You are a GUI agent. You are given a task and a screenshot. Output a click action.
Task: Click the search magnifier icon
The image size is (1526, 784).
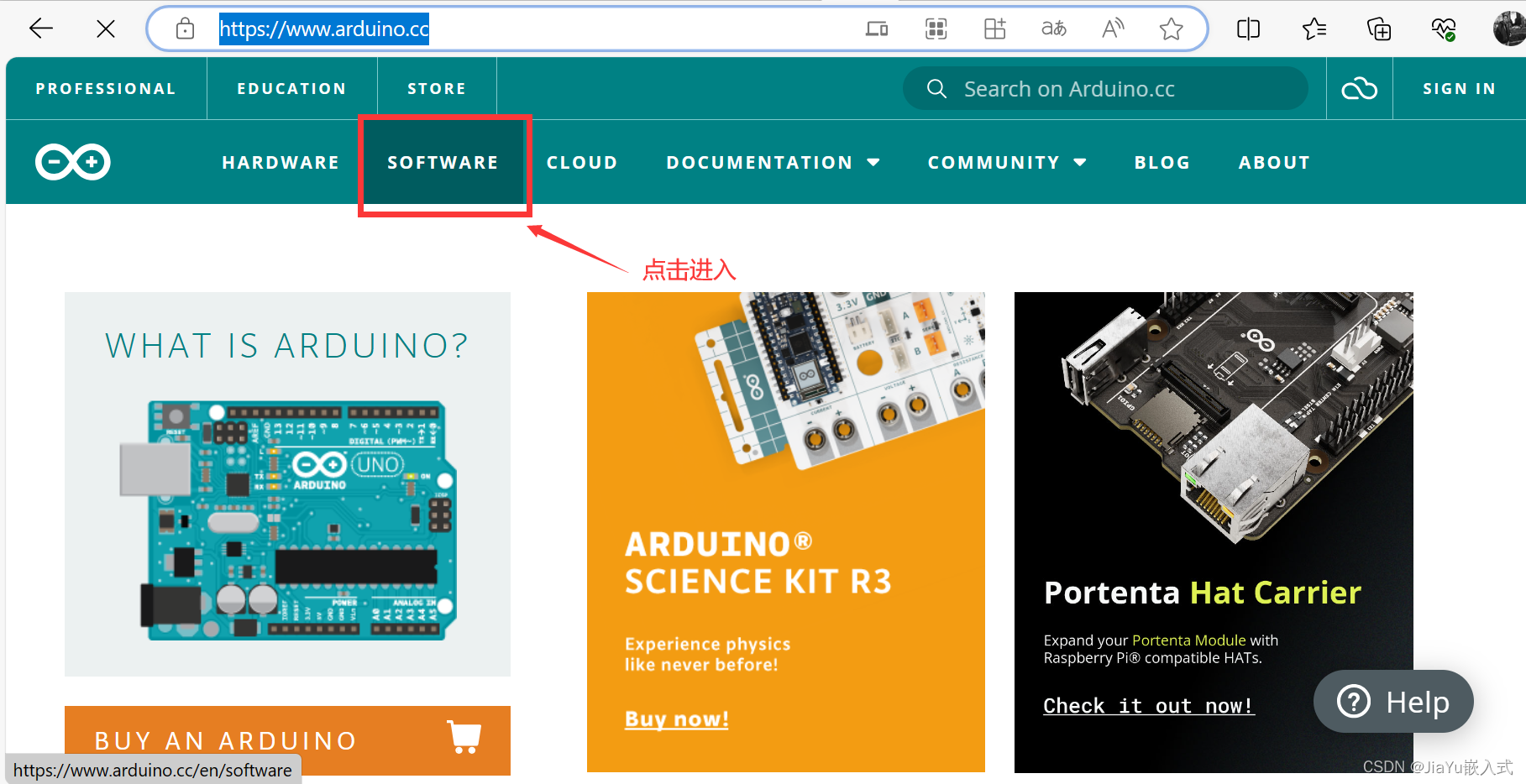coord(936,88)
